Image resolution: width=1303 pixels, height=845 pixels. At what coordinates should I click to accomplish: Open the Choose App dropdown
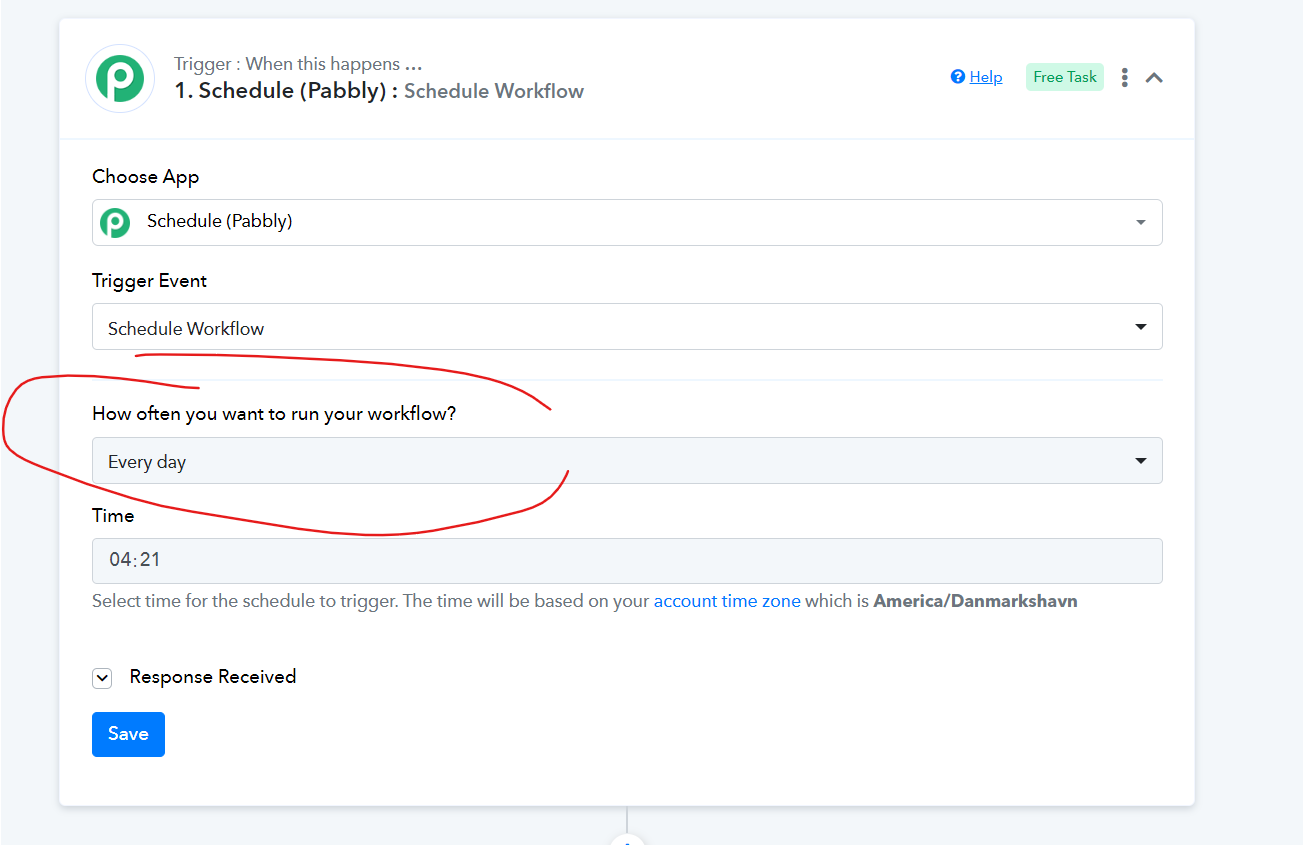(x=627, y=222)
